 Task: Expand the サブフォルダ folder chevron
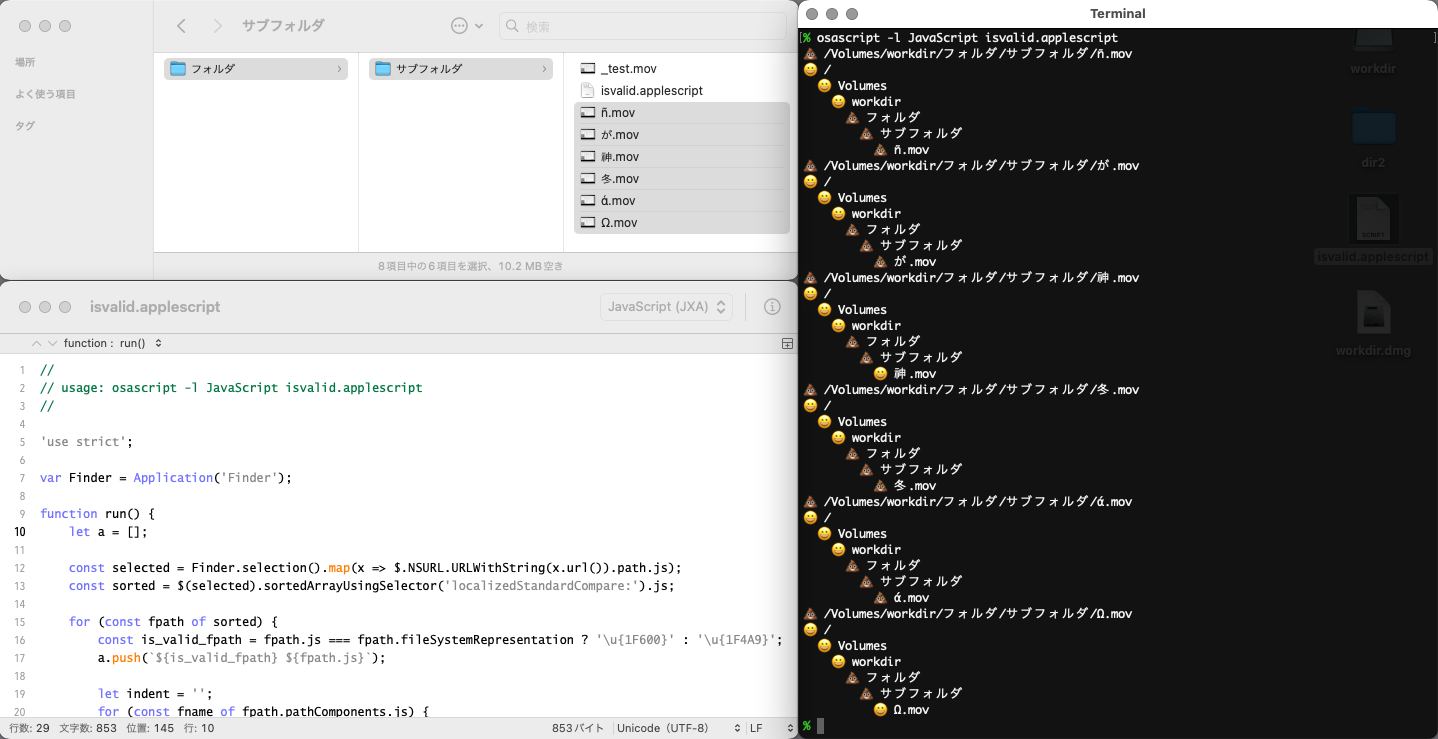545,69
